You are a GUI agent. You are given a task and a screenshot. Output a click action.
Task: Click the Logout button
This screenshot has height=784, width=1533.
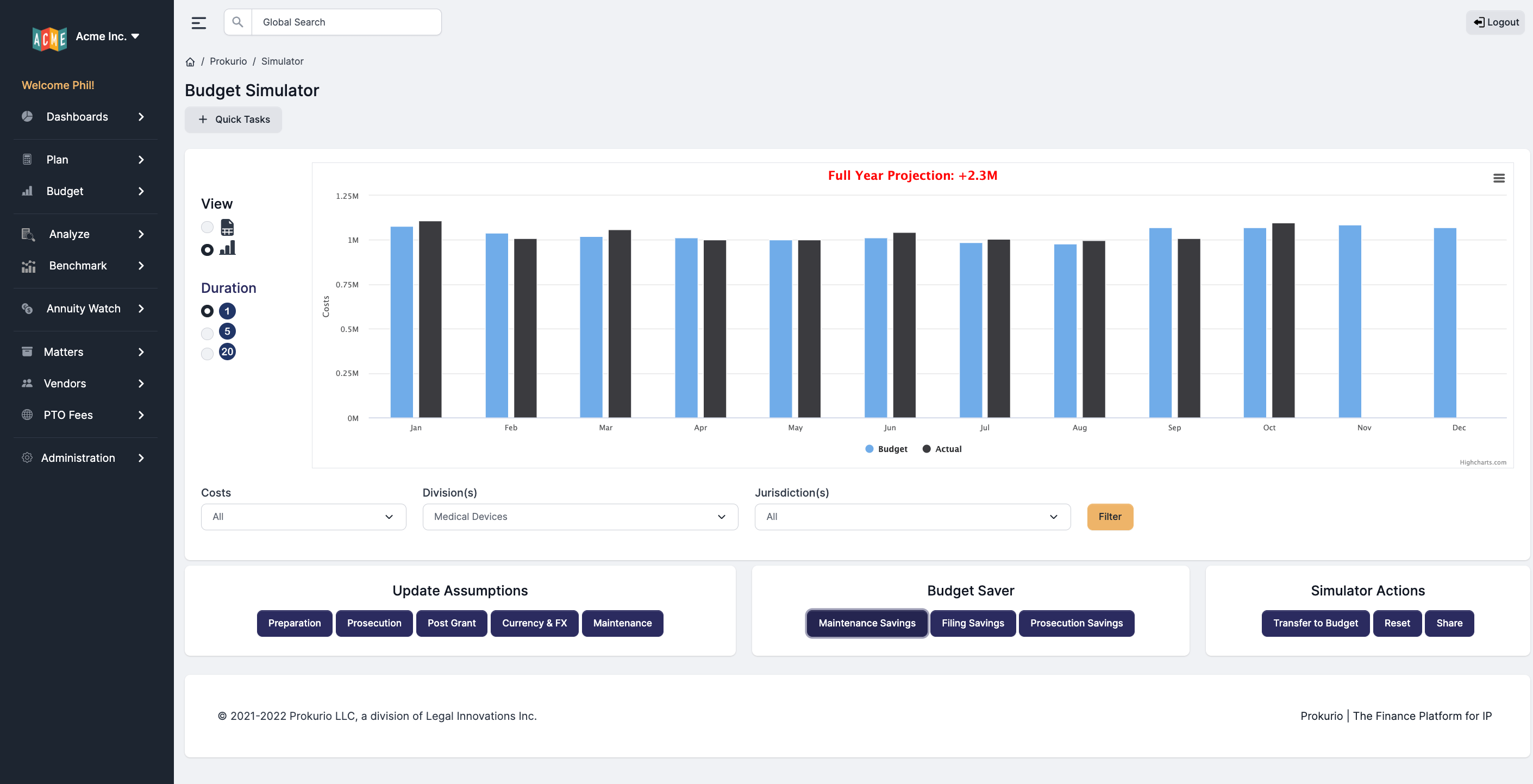point(1496,22)
